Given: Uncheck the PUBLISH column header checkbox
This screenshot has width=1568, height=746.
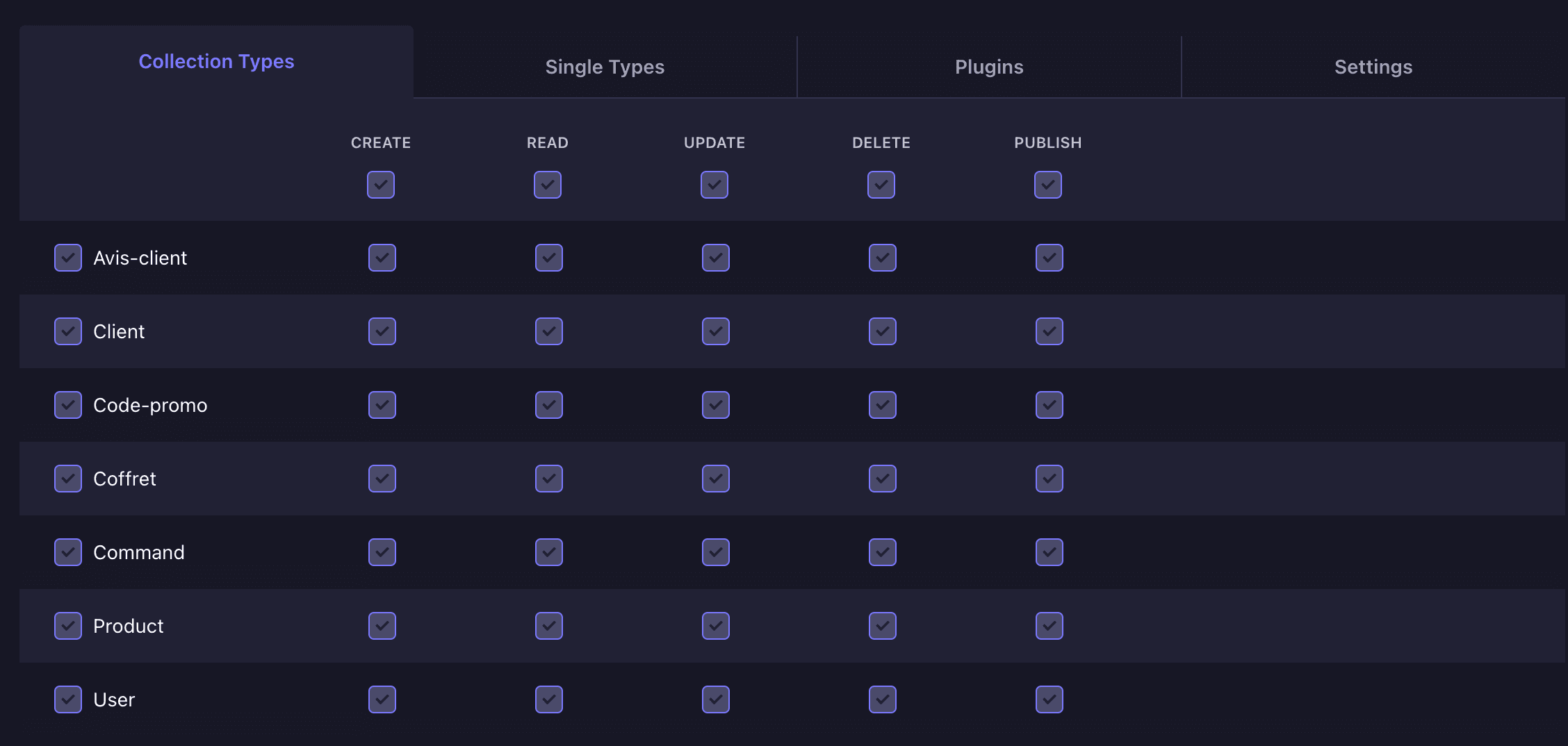Looking at the screenshot, I should (x=1048, y=185).
